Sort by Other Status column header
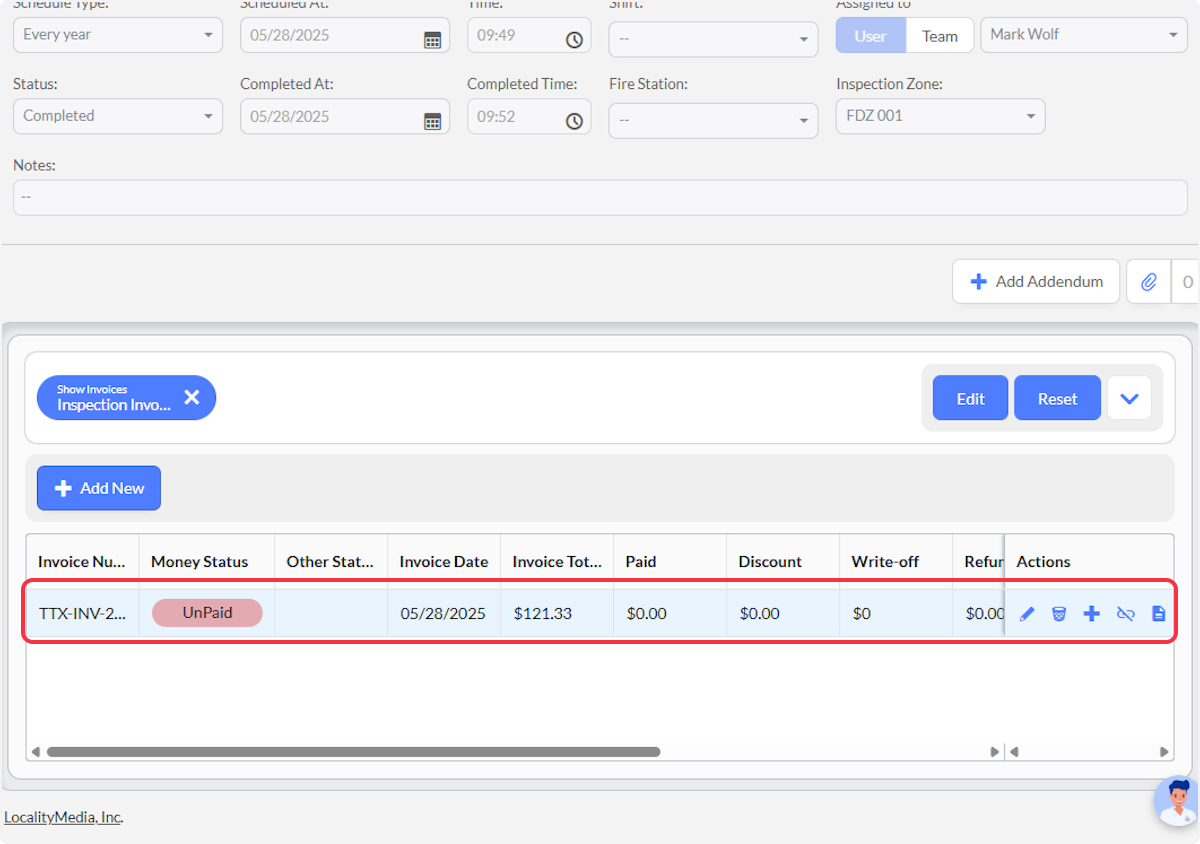Screen dimensions: 1200x844 (331, 562)
